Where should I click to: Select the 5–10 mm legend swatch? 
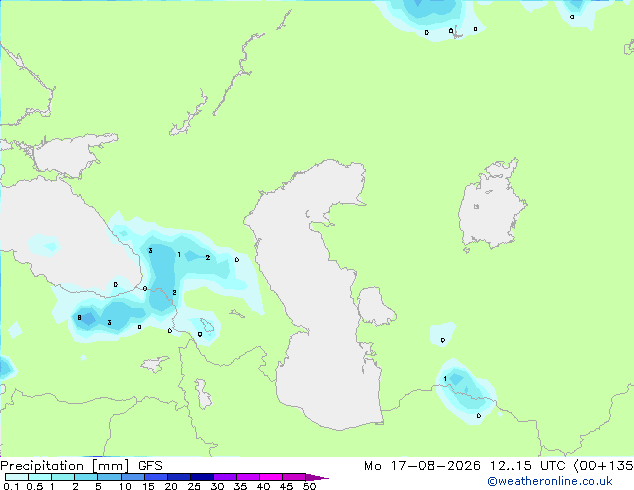109,477
